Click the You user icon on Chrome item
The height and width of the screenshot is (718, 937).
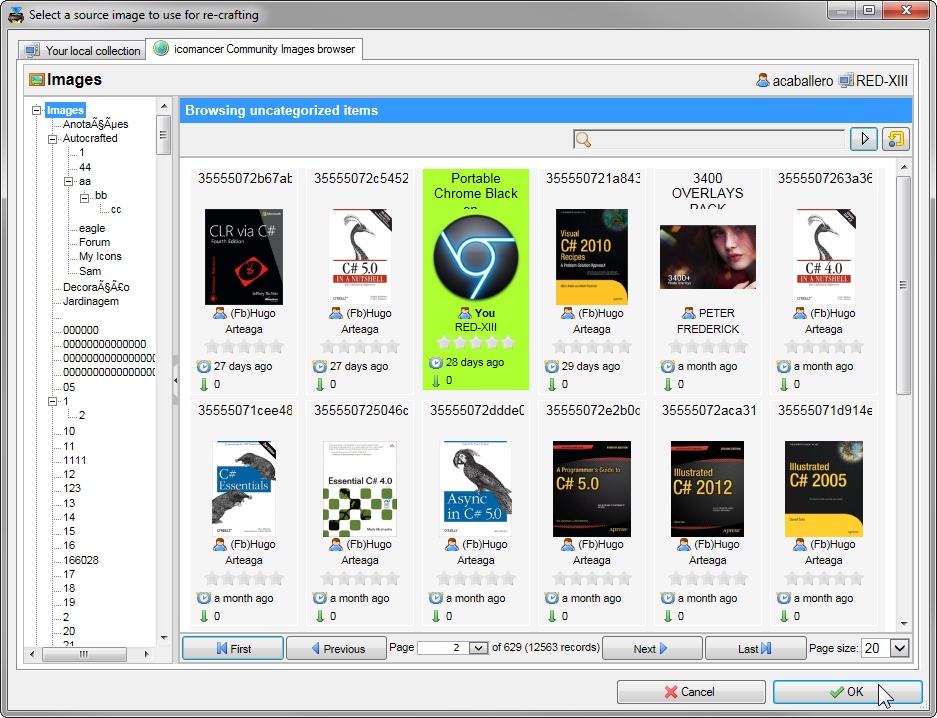tap(464, 312)
